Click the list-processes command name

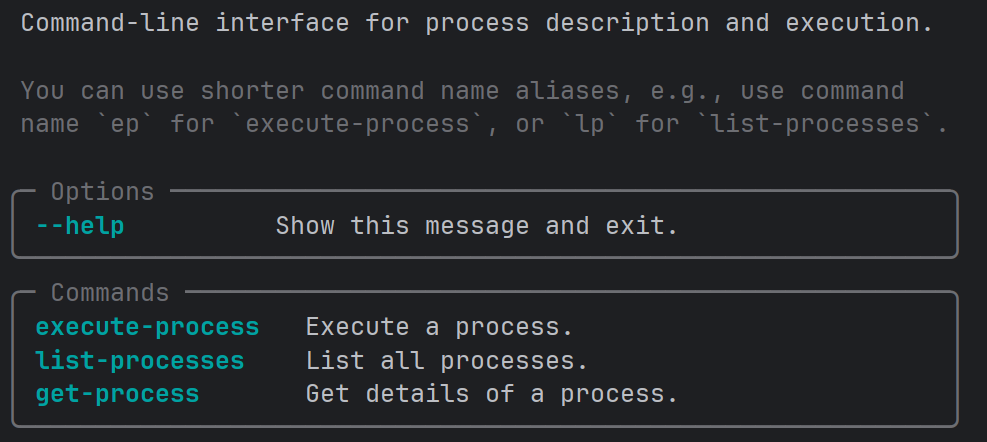pos(140,360)
